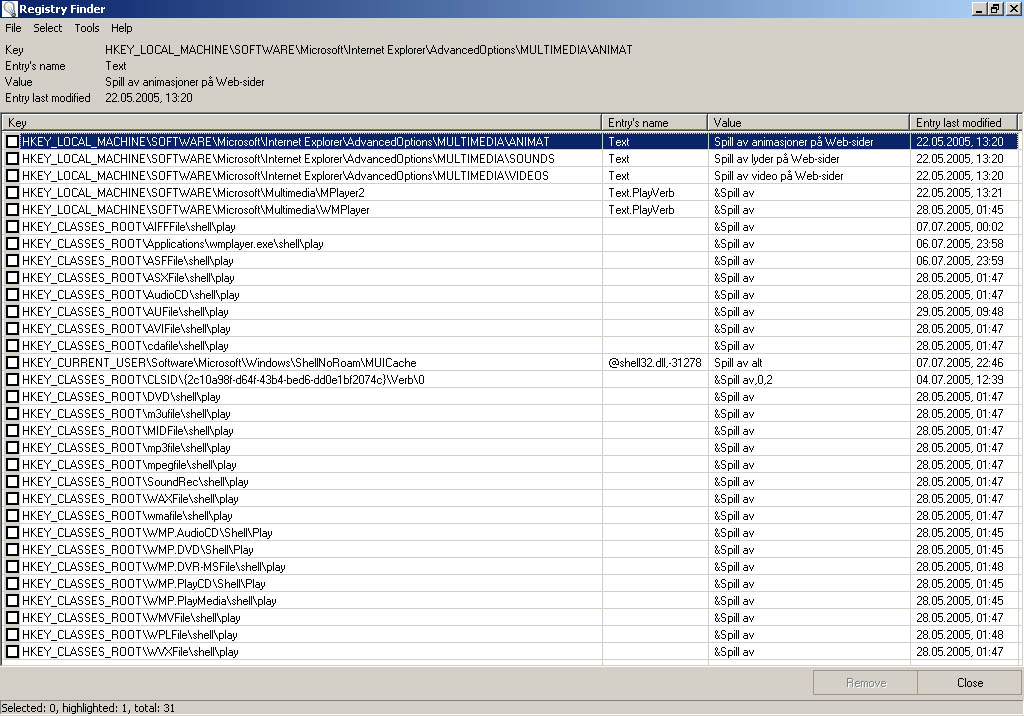
Task: Click the Close button
Action: click(970, 683)
